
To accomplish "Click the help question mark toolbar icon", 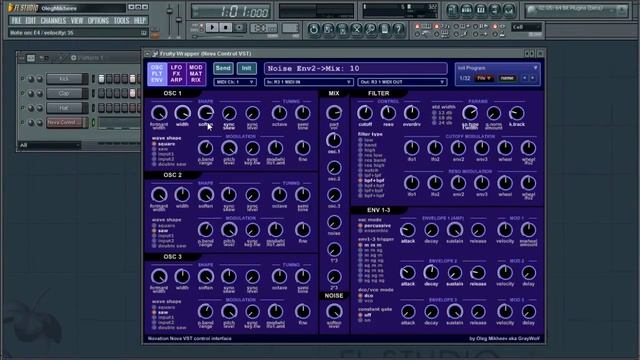I will point(398,29).
